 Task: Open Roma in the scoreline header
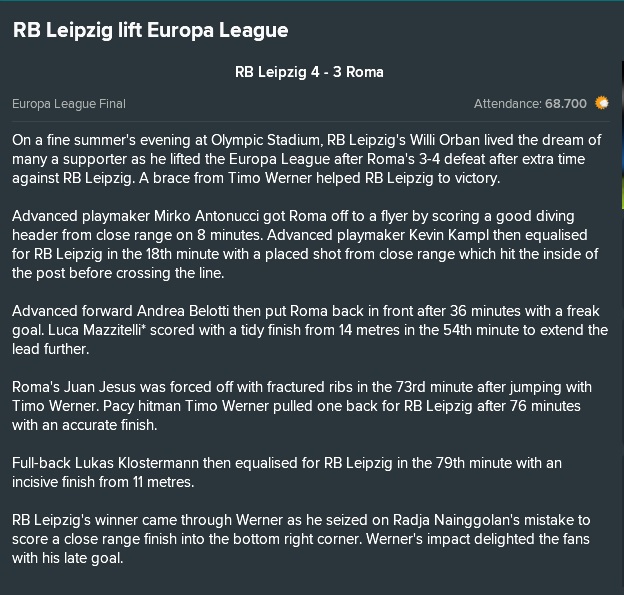pos(365,72)
